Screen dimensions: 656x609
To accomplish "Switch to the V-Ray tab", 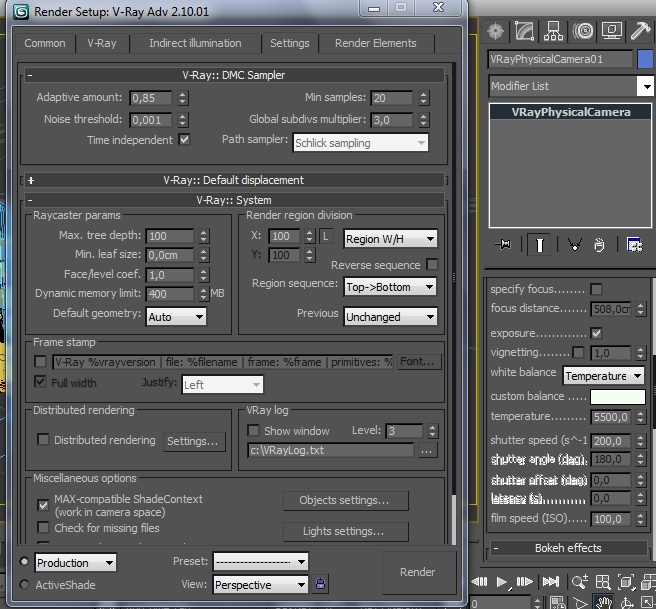I will pyautogui.click(x=102, y=43).
